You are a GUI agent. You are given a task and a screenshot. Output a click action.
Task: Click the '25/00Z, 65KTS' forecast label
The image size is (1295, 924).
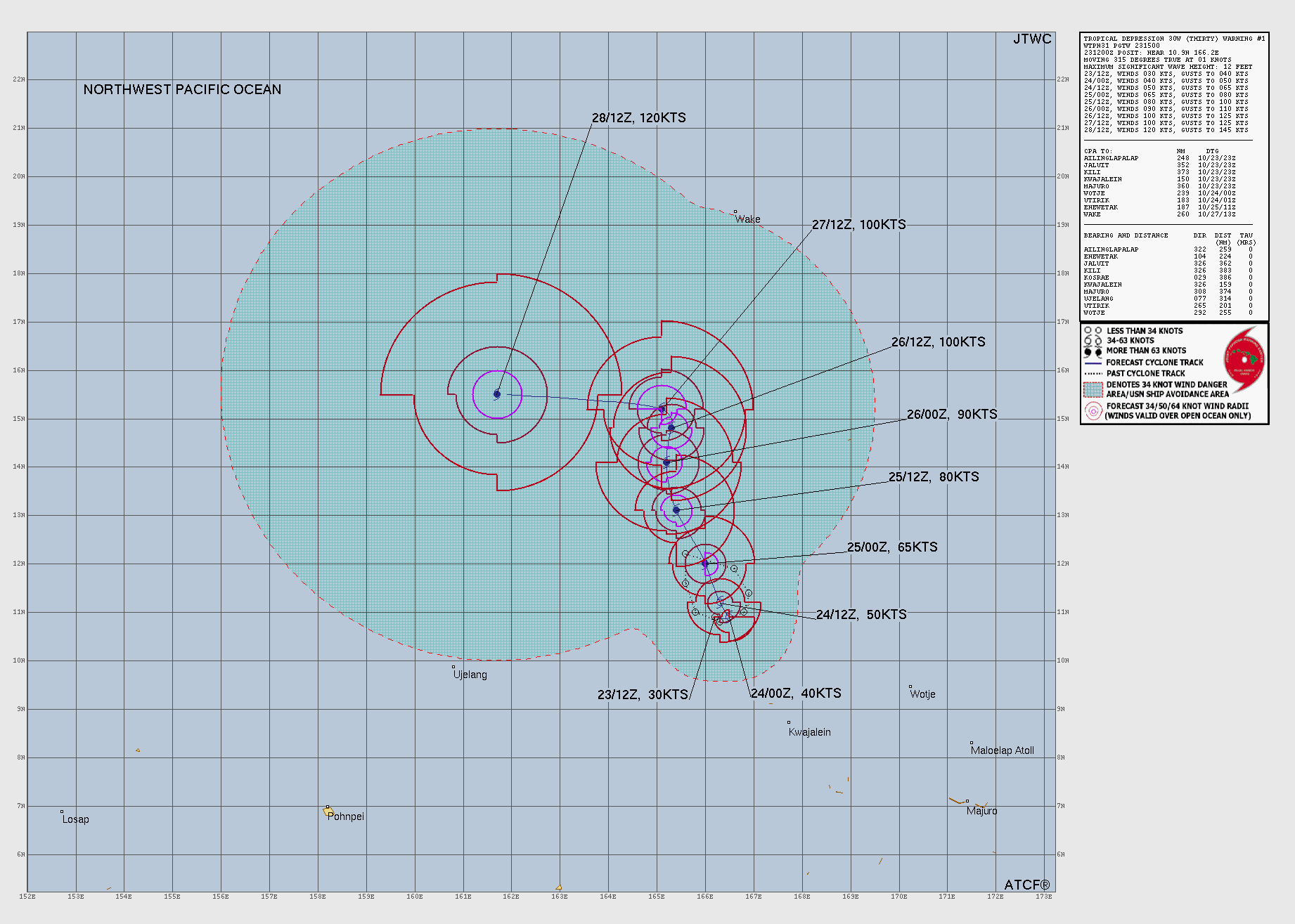point(892,547)
